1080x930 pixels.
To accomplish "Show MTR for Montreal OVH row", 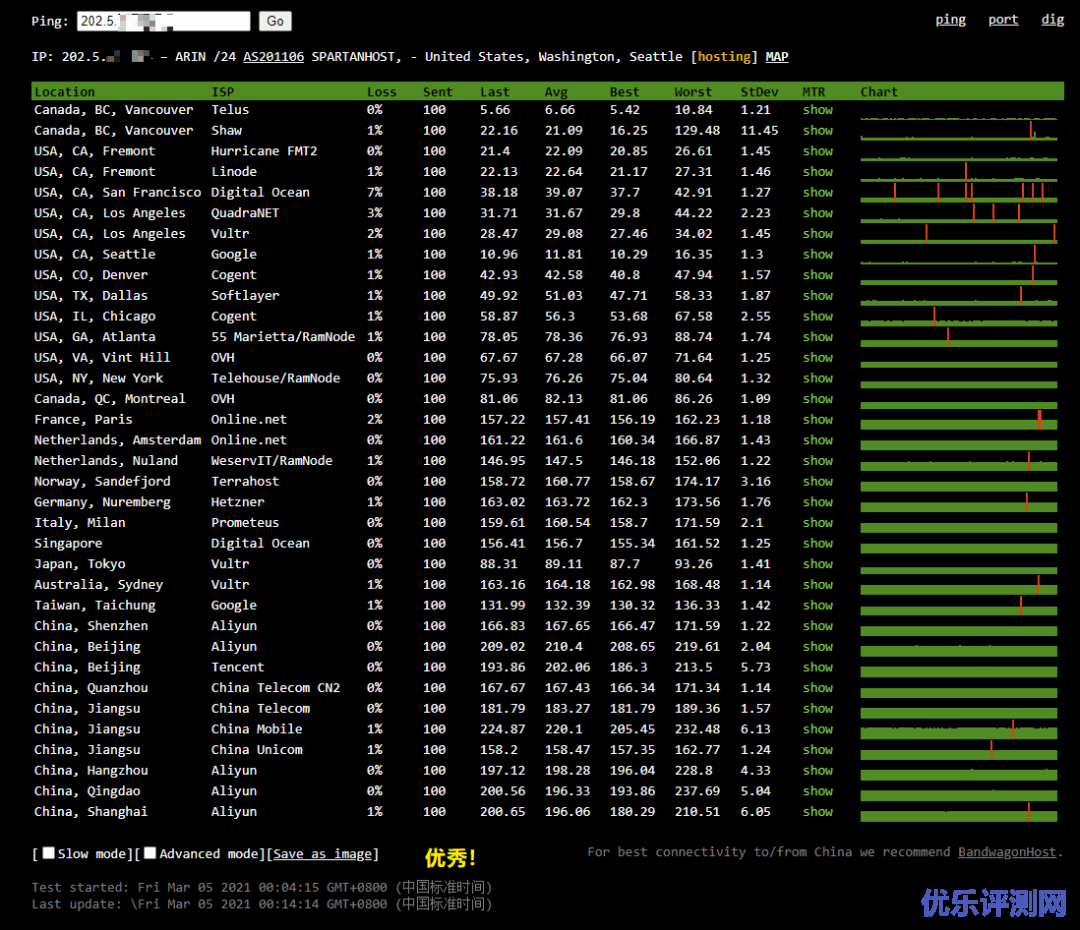I will coord(818,399).
